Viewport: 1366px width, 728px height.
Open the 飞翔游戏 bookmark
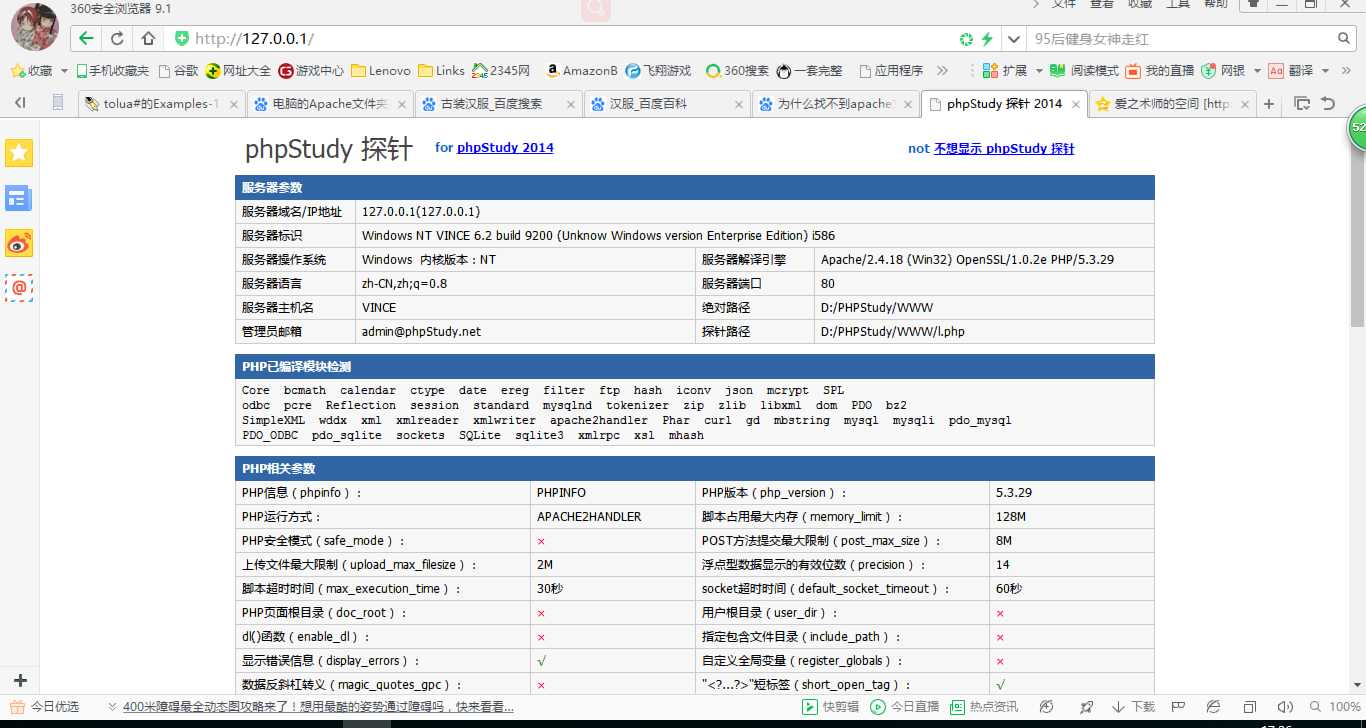pos(659,71)
